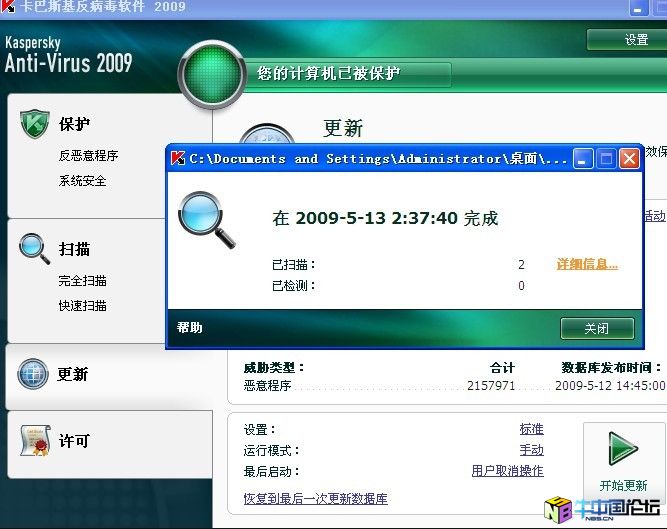Click 帮助 in scan dialog footer
This screenshot has width=667, height=529.
pyautogui.click(x=190, y=327)
